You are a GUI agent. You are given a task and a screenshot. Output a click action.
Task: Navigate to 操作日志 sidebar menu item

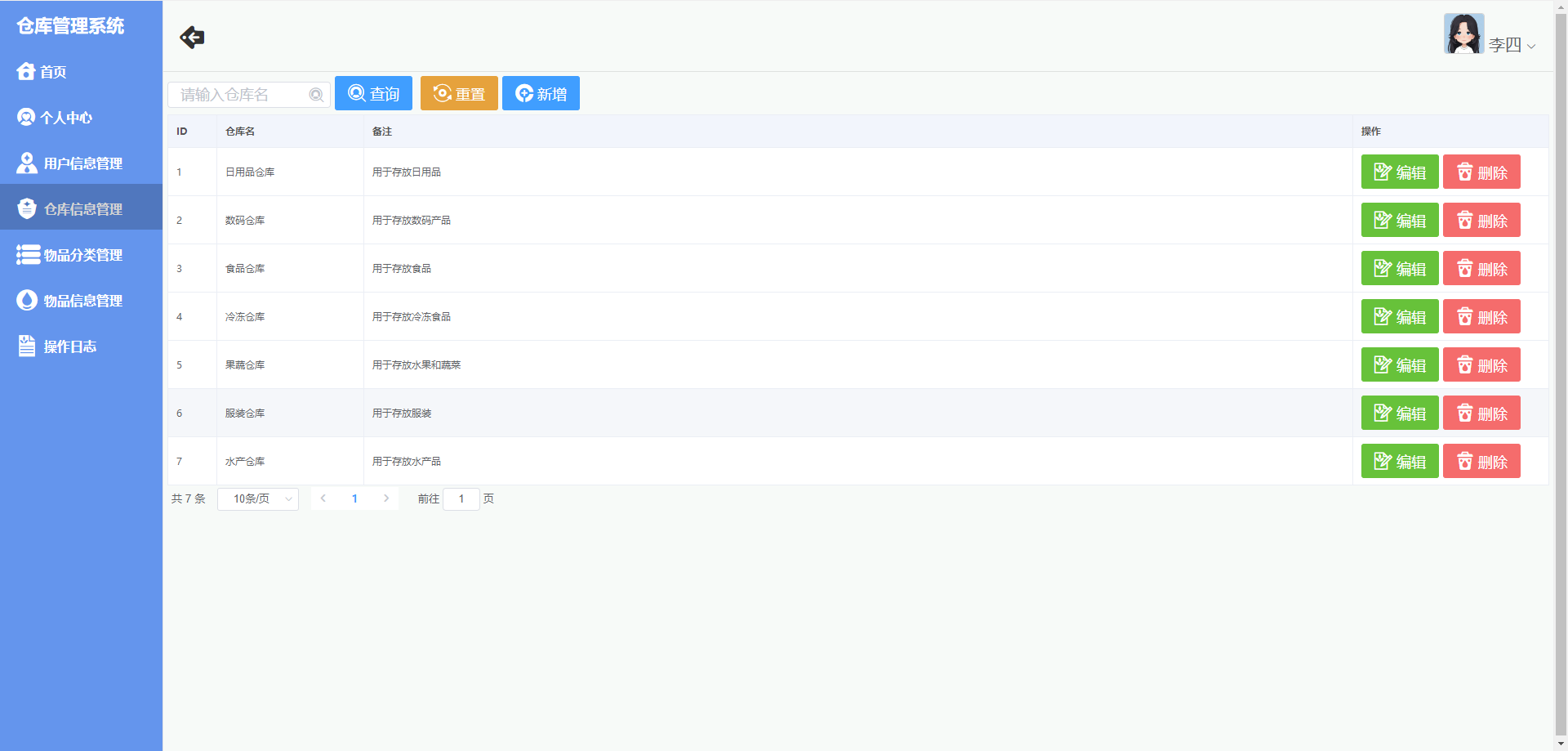click(70, 346)
